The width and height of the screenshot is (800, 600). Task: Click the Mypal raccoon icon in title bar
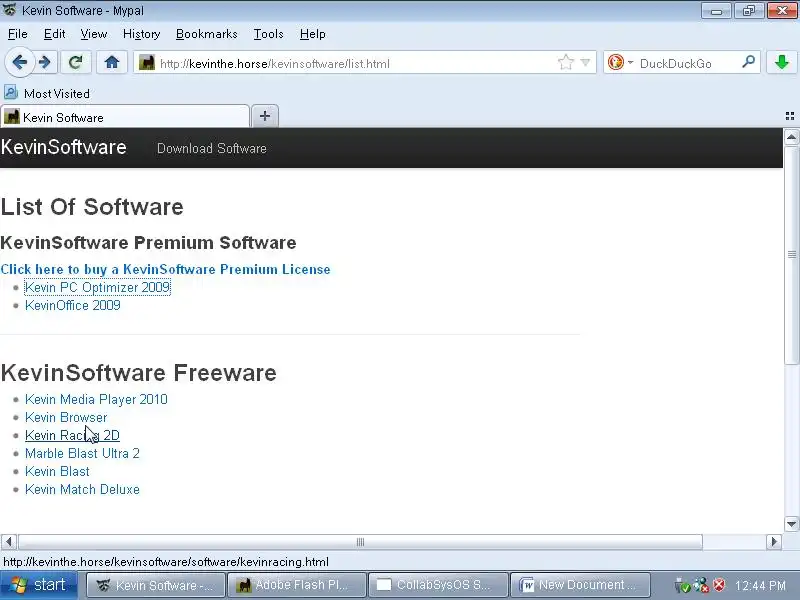click(9, 9)
